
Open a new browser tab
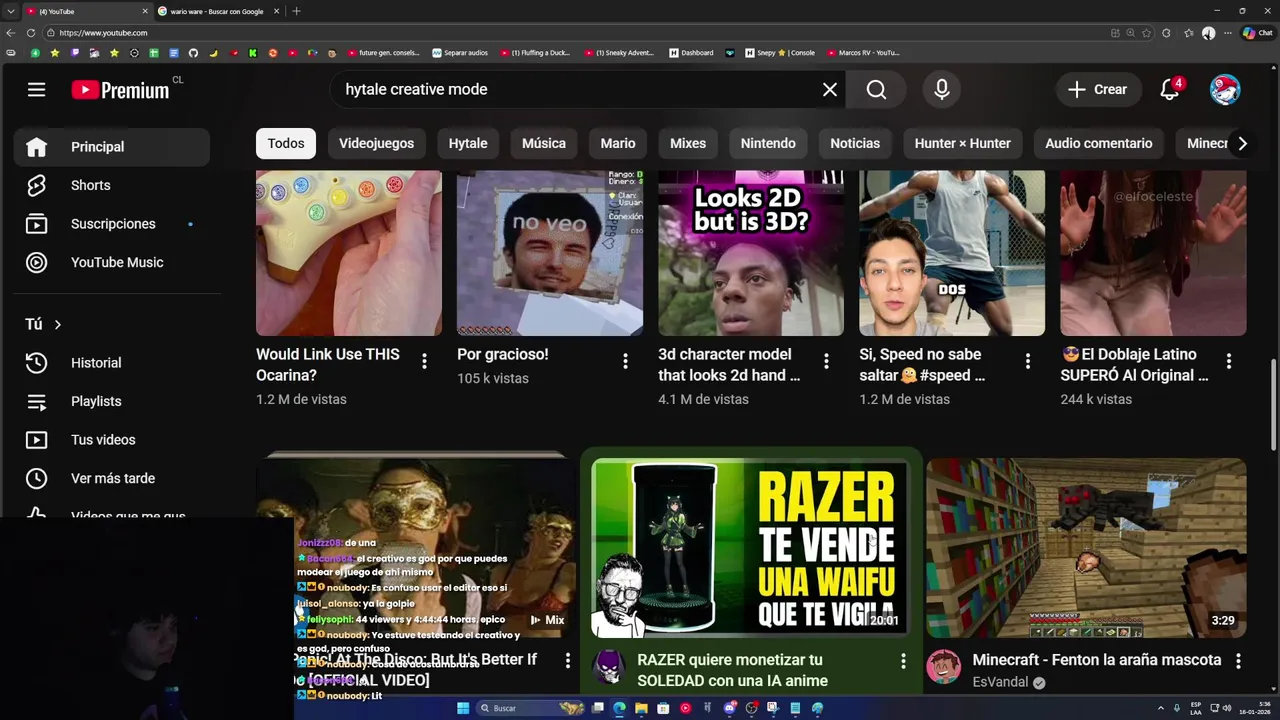point(296,11)
